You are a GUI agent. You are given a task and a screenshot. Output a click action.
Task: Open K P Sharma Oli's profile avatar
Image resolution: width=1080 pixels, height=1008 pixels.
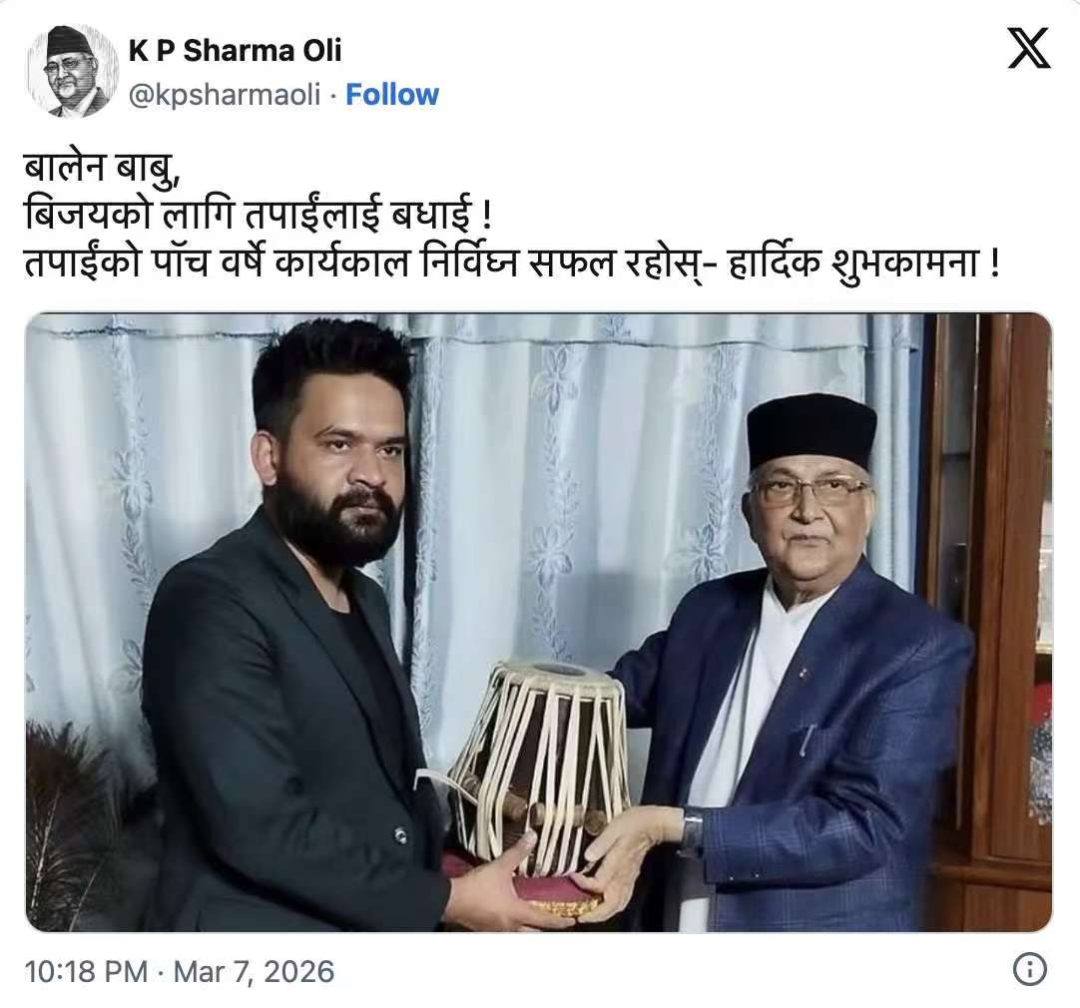click(x=72, y=72)
